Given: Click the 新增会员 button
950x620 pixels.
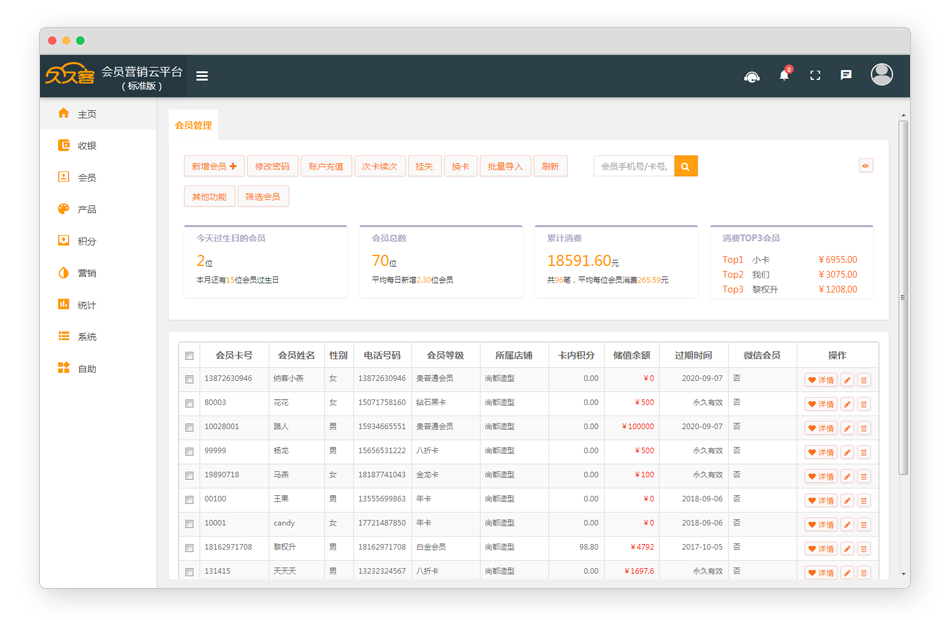Looking at the screenshot, I should pyautogui.click(x=214, y=167).
